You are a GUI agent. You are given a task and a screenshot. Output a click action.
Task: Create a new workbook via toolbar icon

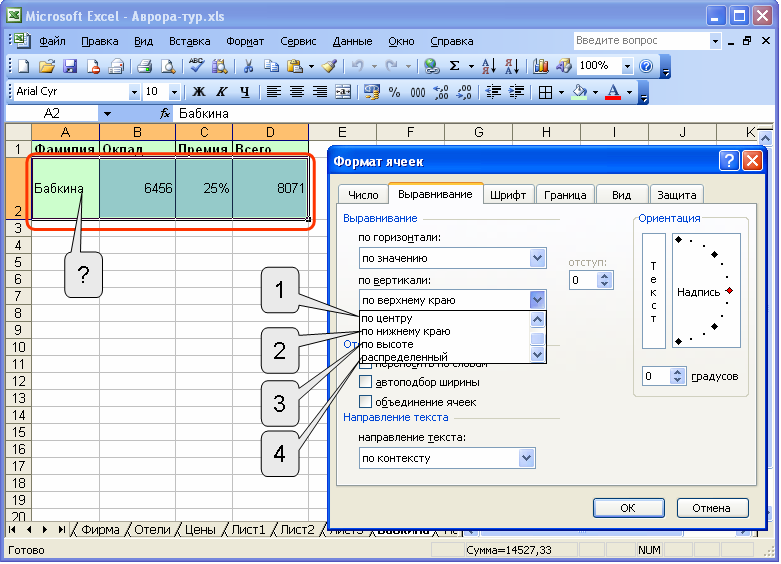(23, 66)
